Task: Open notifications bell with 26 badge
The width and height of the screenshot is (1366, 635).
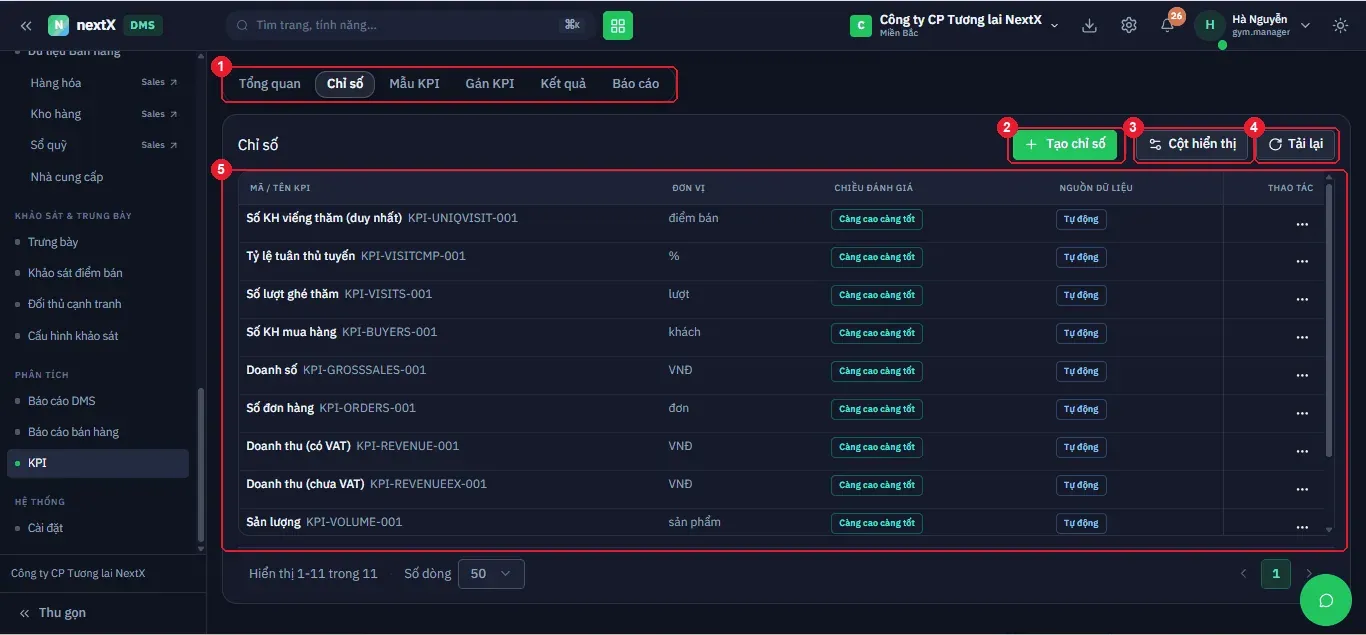Action: coord(1168,25)
